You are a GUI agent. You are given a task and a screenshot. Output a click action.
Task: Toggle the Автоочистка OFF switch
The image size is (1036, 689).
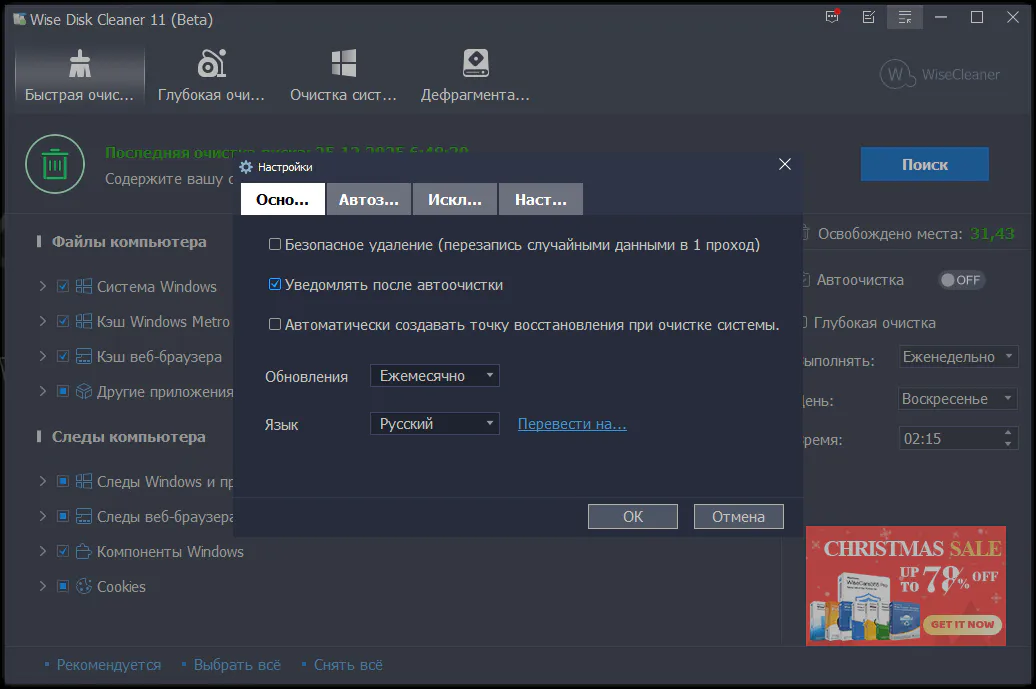961,280
